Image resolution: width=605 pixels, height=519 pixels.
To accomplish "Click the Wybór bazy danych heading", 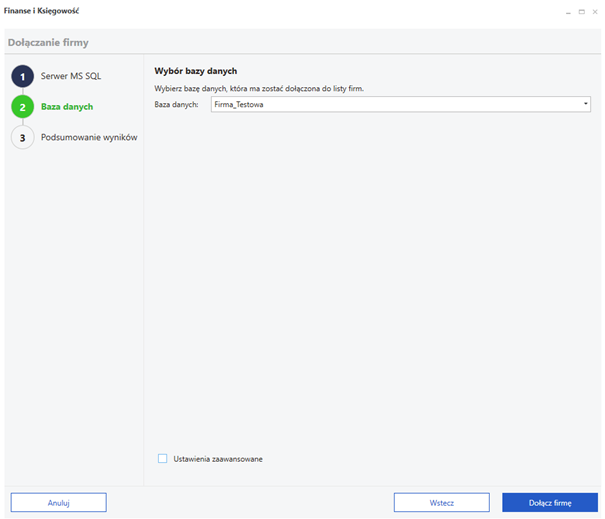I will click(196, 71).
